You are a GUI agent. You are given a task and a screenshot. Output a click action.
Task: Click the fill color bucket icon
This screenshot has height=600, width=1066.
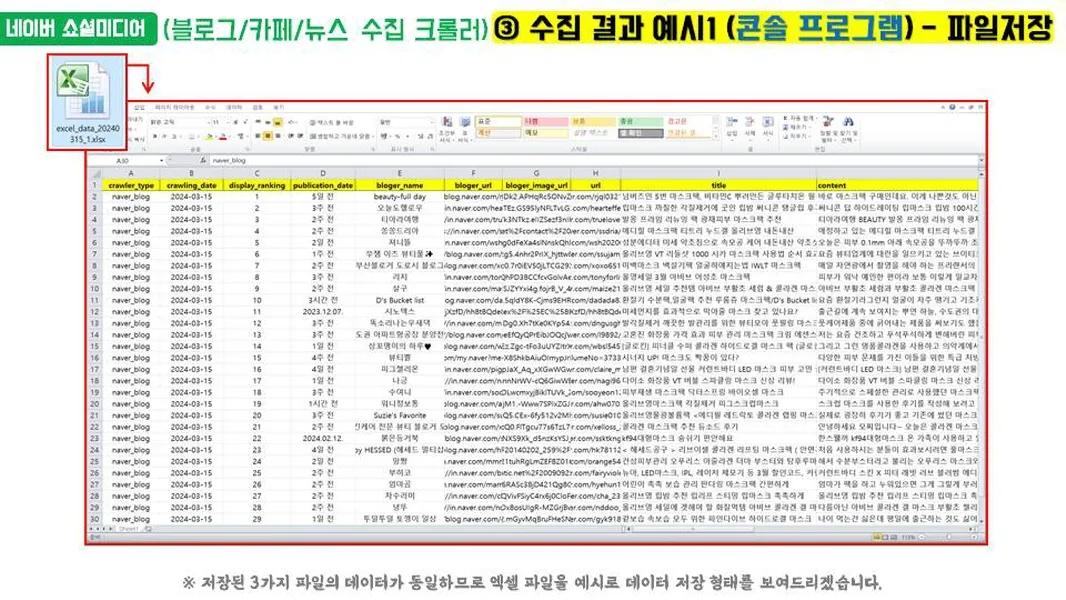click(209, 137)
